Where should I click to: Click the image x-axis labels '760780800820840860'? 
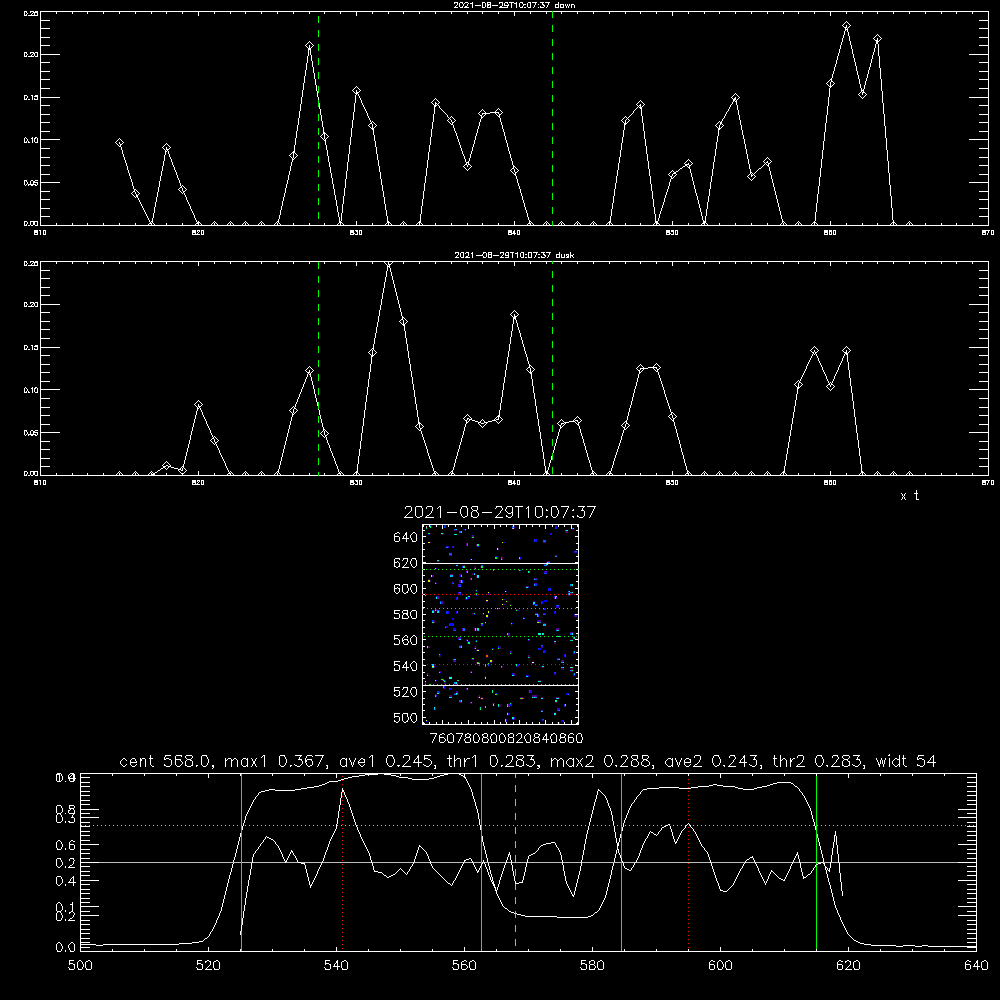click(506, 739)
